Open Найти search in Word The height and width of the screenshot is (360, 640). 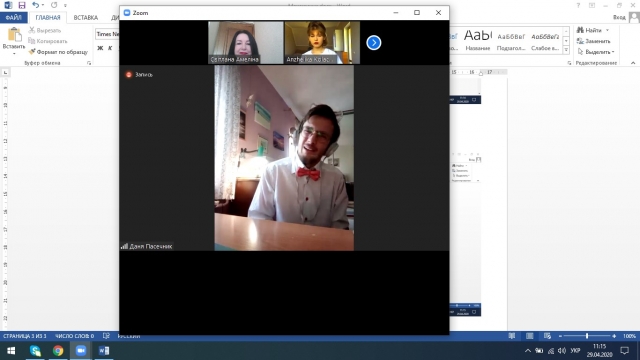589,30
